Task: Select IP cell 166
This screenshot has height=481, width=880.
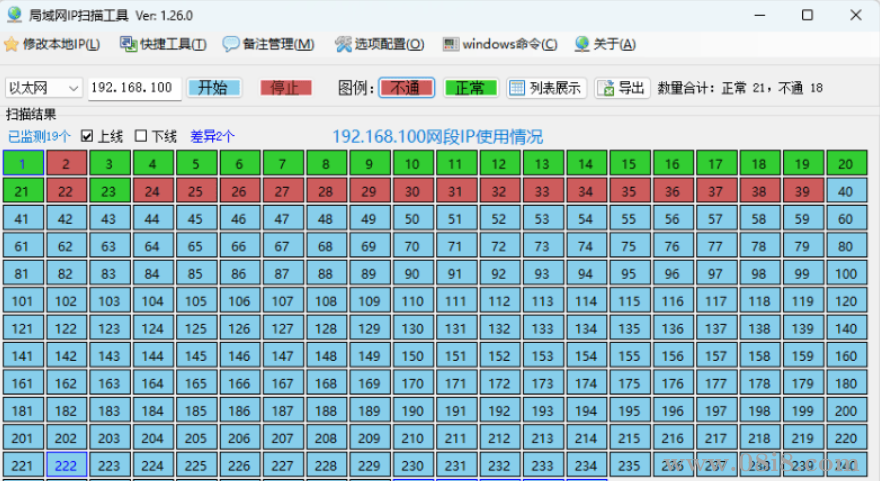Action: pyautogui.click(x=240, y=383)
